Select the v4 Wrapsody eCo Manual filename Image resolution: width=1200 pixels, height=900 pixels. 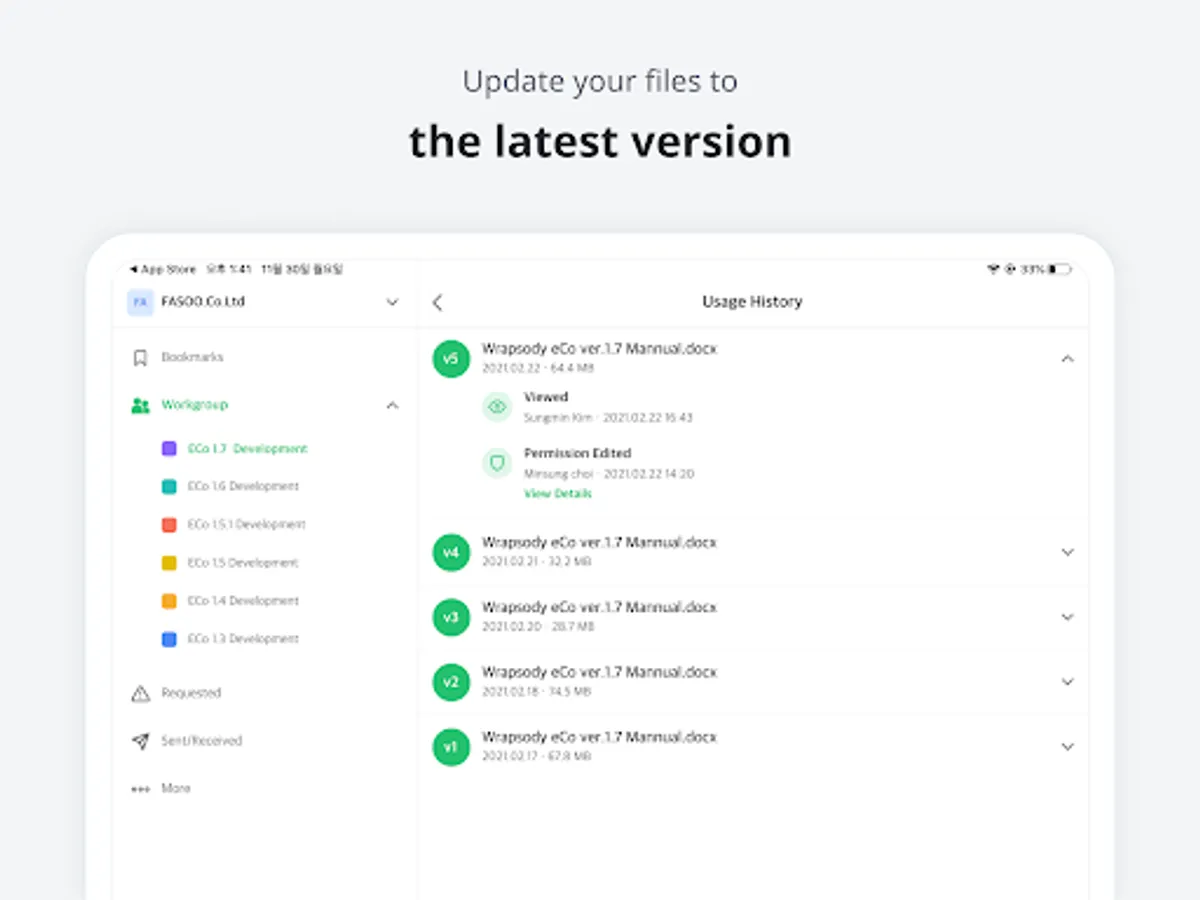[x=599, y=542]
